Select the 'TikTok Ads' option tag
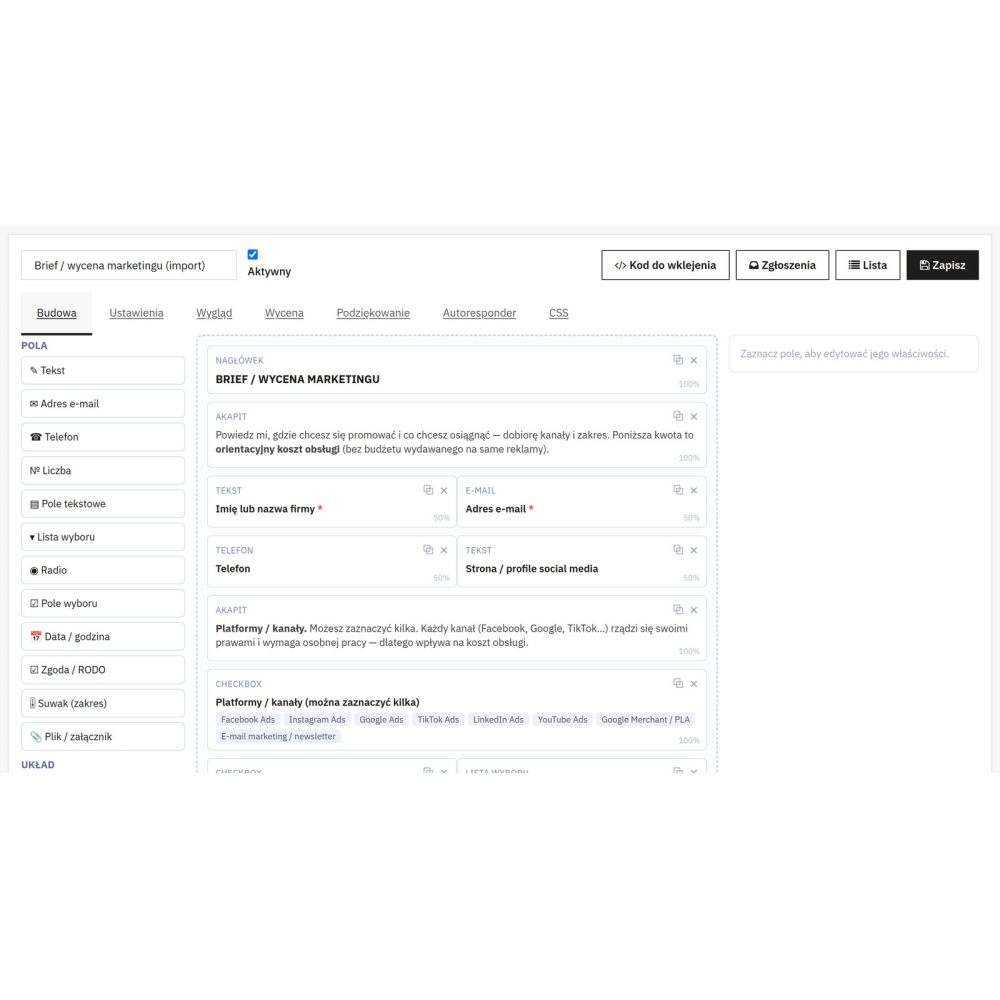The image size is (1000, 1000). pyautogui.click(x=438, y=719)
